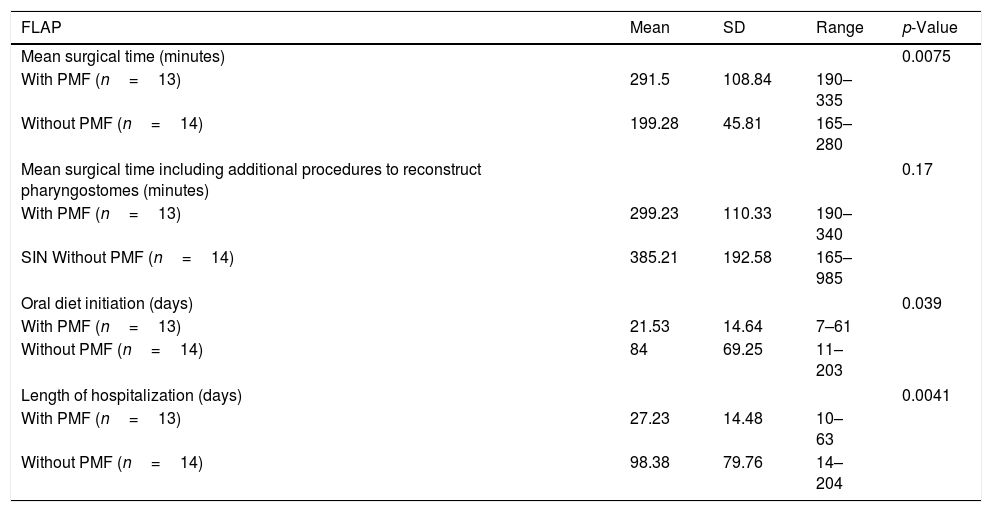
Task: Click the Range column header
Action: coord(839,28)
